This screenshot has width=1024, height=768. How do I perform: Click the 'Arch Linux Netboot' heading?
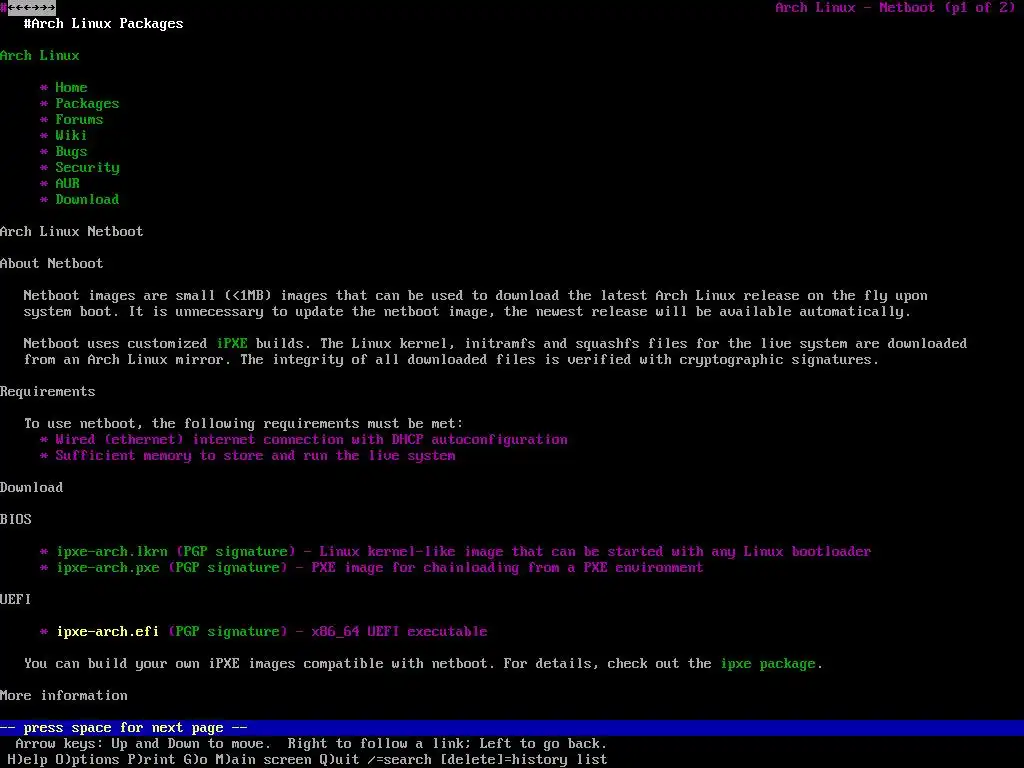coord(72,231)
